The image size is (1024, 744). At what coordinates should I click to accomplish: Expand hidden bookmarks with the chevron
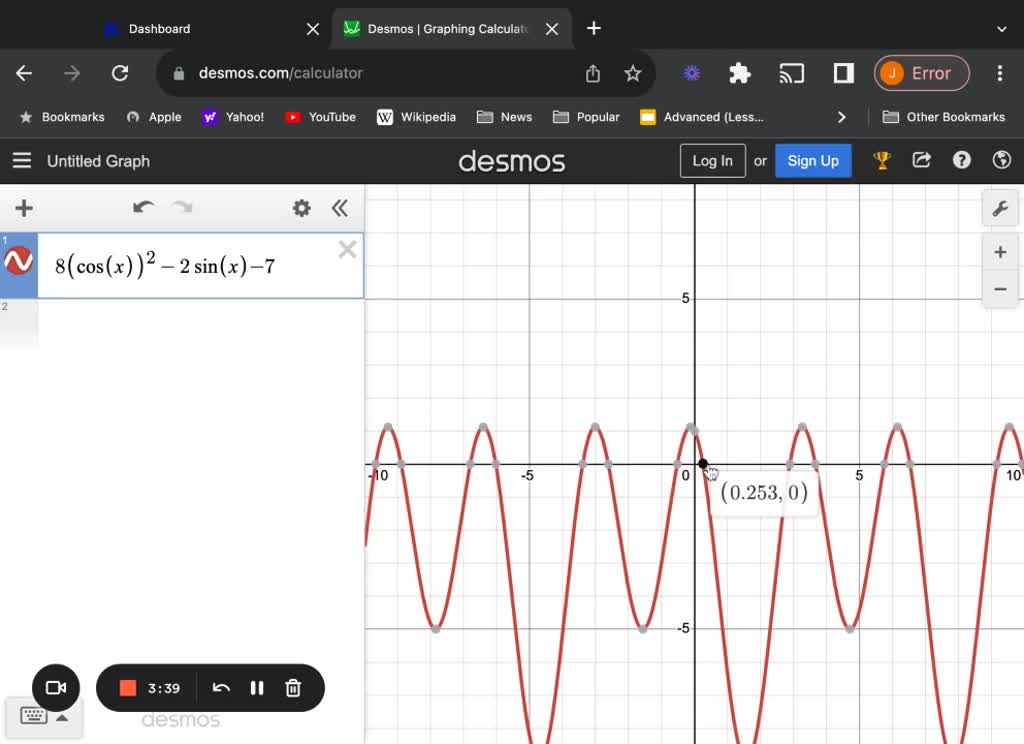(842, 117)
